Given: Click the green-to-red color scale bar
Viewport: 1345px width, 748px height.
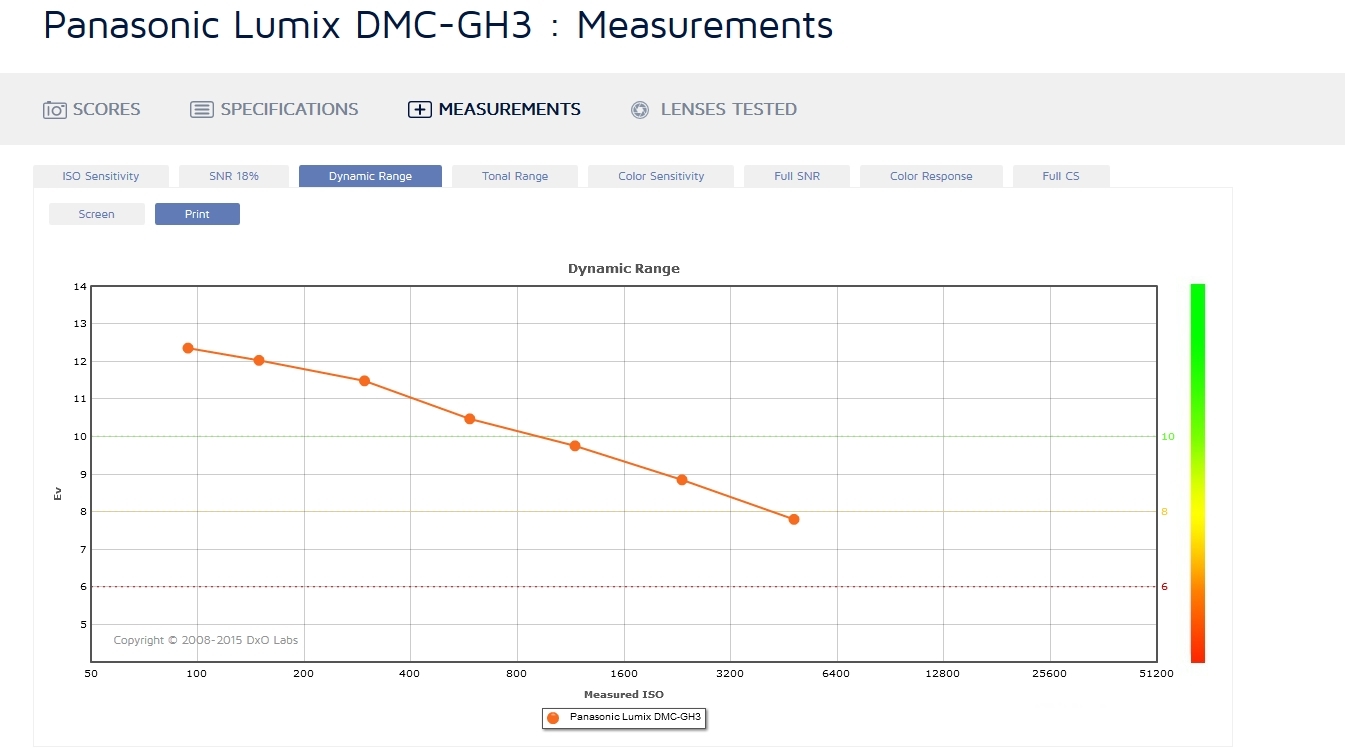Looking at the screenshot, I should coord(1197,472).
